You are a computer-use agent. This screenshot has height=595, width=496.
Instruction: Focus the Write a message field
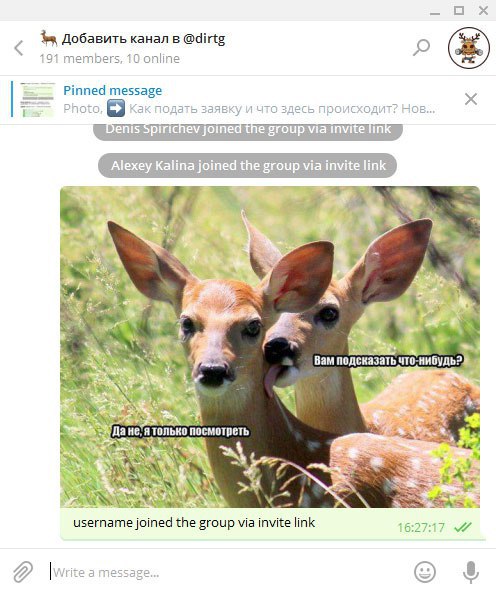[x=228, y=572]
